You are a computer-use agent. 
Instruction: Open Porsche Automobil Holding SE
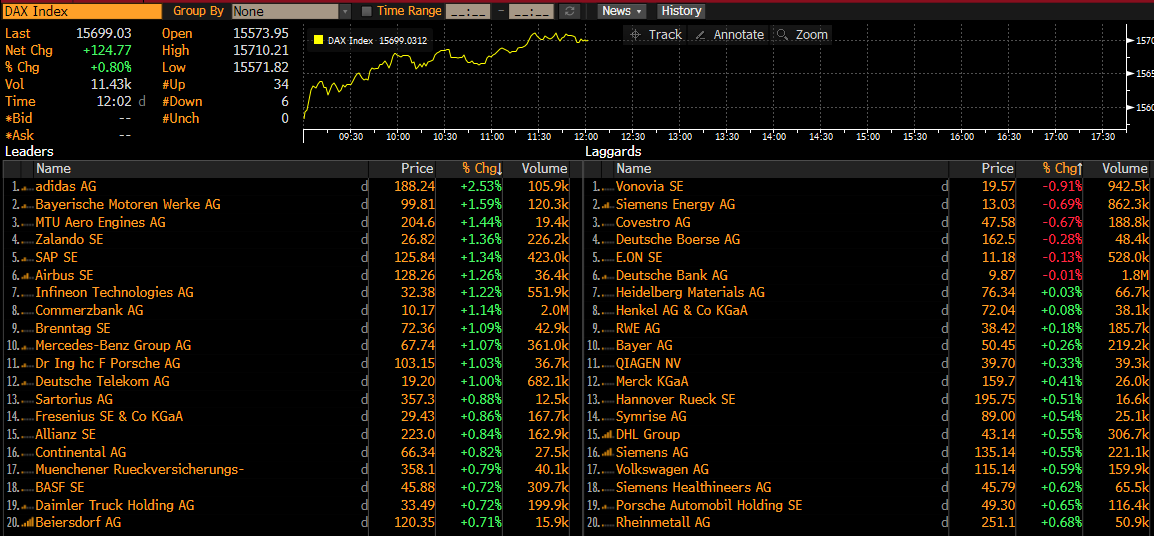(x=709, y=505)
